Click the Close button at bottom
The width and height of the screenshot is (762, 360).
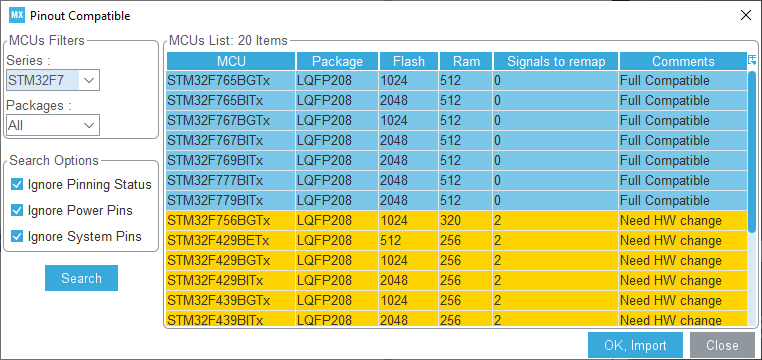point(722,345)
